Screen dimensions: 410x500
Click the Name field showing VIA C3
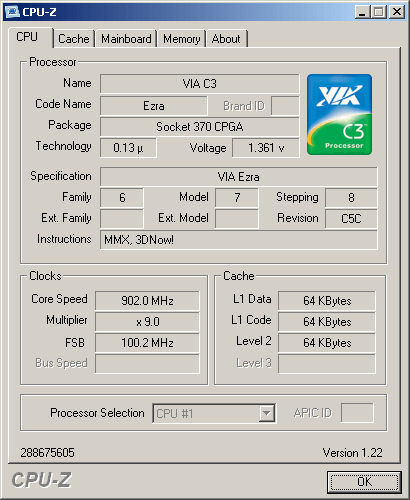tap(200, 84)
